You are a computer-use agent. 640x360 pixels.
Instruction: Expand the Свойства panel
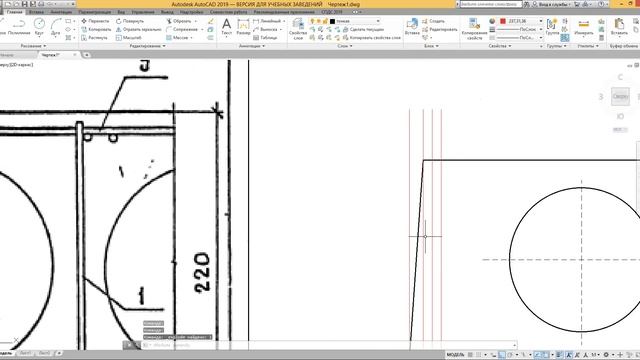pos(500,46)
